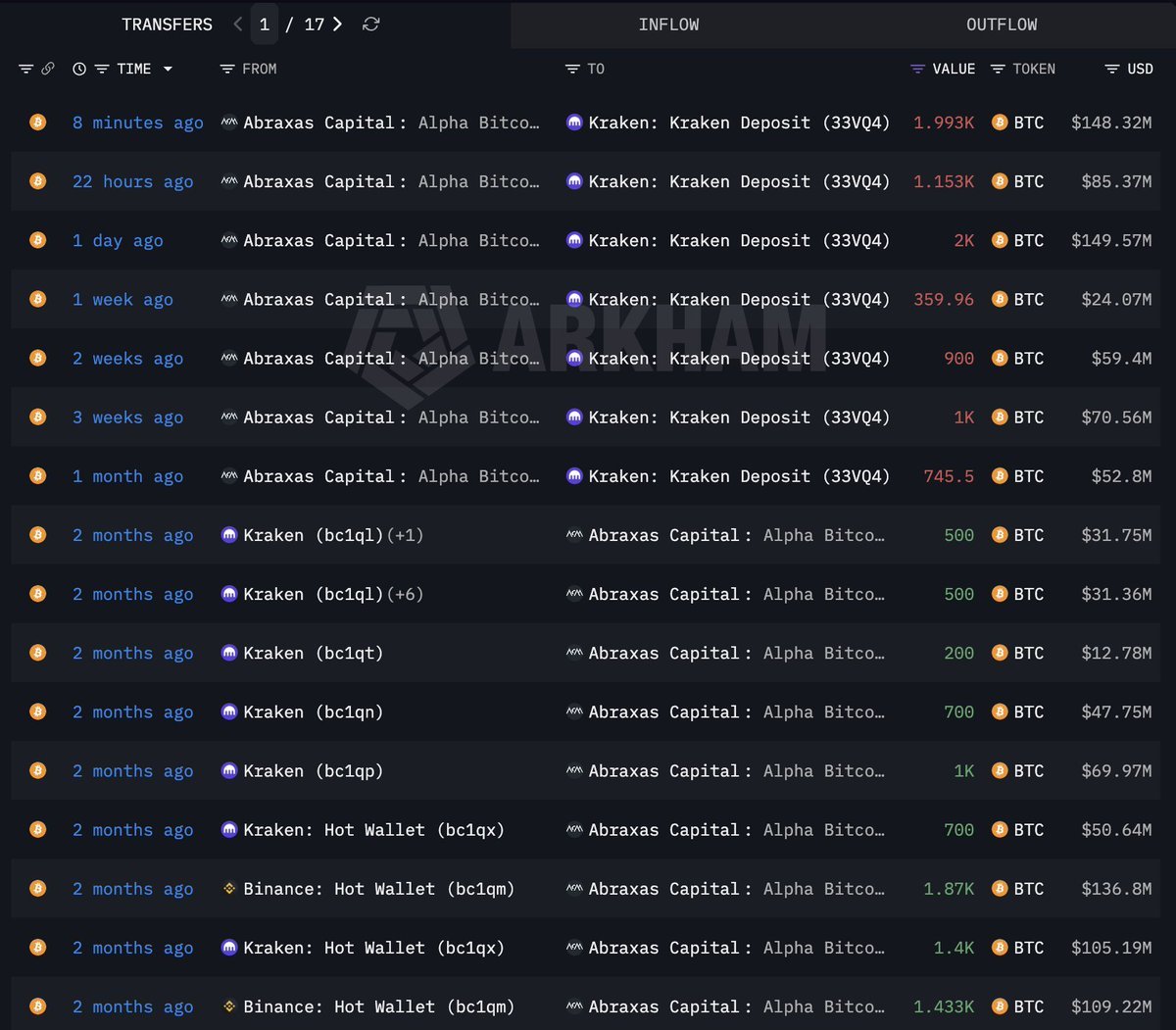Expand the Kraken (bc1ql)(+1) address group
This screenshot has width=1176, height=1030.
(x=408, y=535)
